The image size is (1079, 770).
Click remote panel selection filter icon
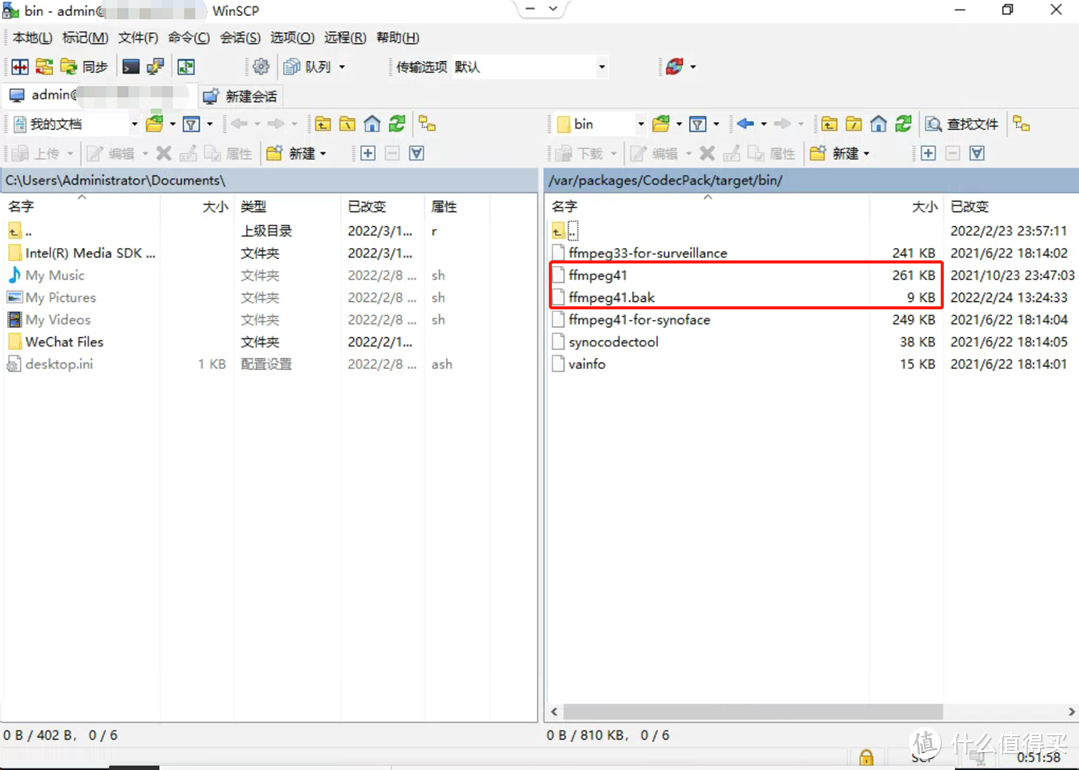[977, 153]
